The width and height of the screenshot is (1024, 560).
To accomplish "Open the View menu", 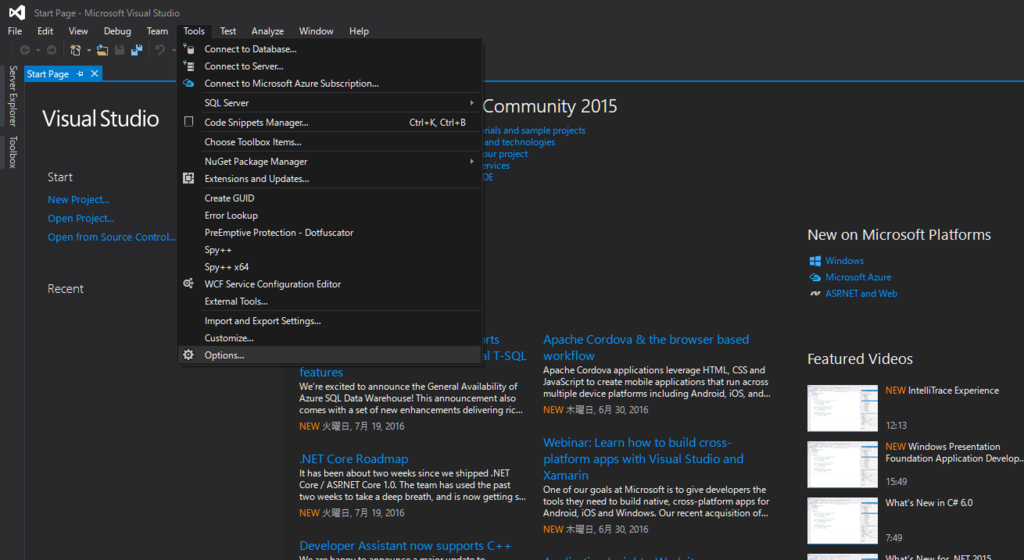I will (x=78, y=31).
